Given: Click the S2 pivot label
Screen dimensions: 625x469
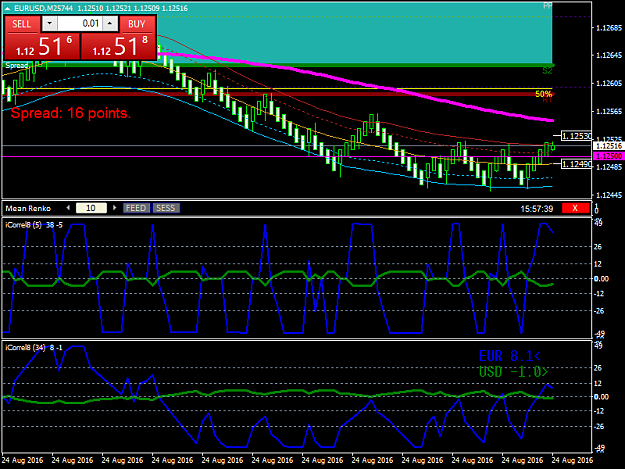Looking at the screenshot, I should [x=547, y=71].
